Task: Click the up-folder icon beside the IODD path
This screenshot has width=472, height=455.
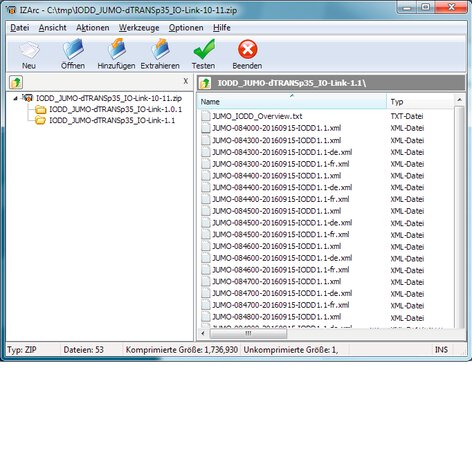Action: [205, 83]
